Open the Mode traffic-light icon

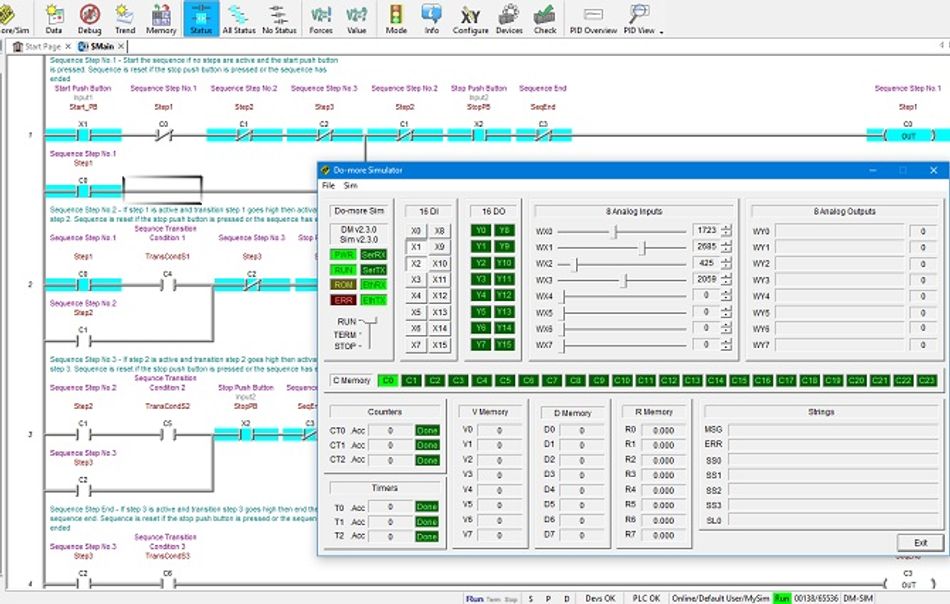coord(396,16)
